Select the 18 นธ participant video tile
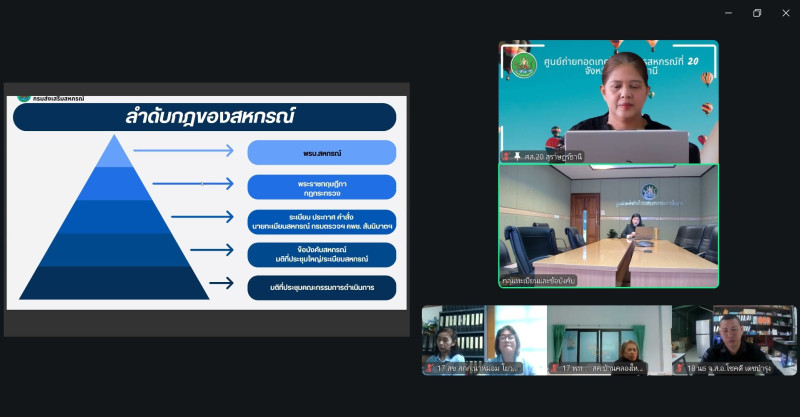Screen dimensions: 800x417 pos(734,338)
